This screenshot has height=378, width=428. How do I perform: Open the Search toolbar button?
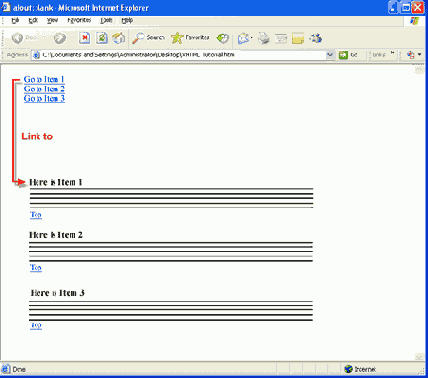148,38
